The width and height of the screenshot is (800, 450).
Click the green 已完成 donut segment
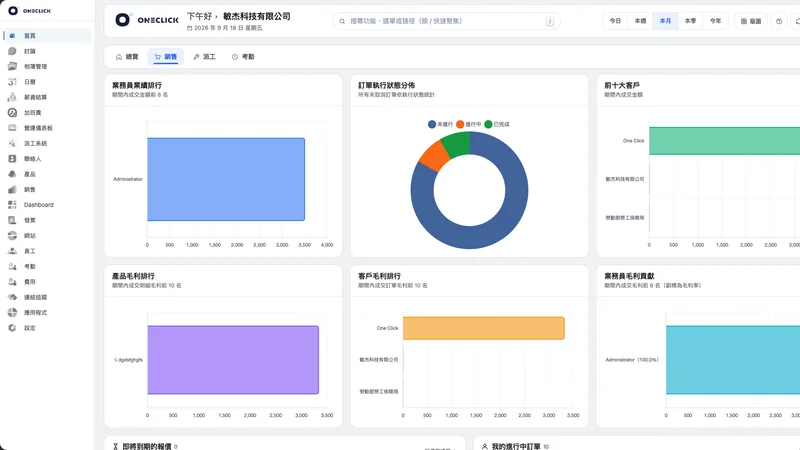click(457, 143)
